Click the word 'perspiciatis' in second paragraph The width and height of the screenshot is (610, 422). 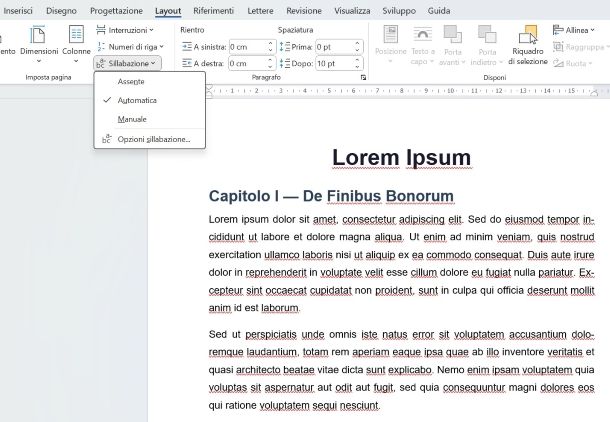pos(271,334)
